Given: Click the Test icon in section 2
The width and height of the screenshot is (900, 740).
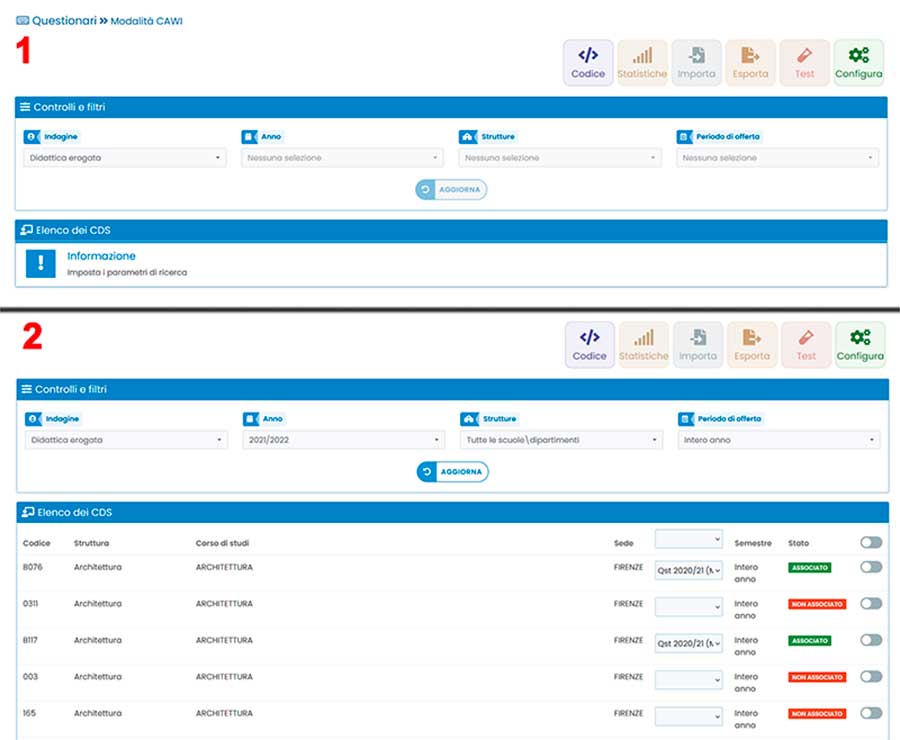Looking at the screenshot, I should click(806, 344).
